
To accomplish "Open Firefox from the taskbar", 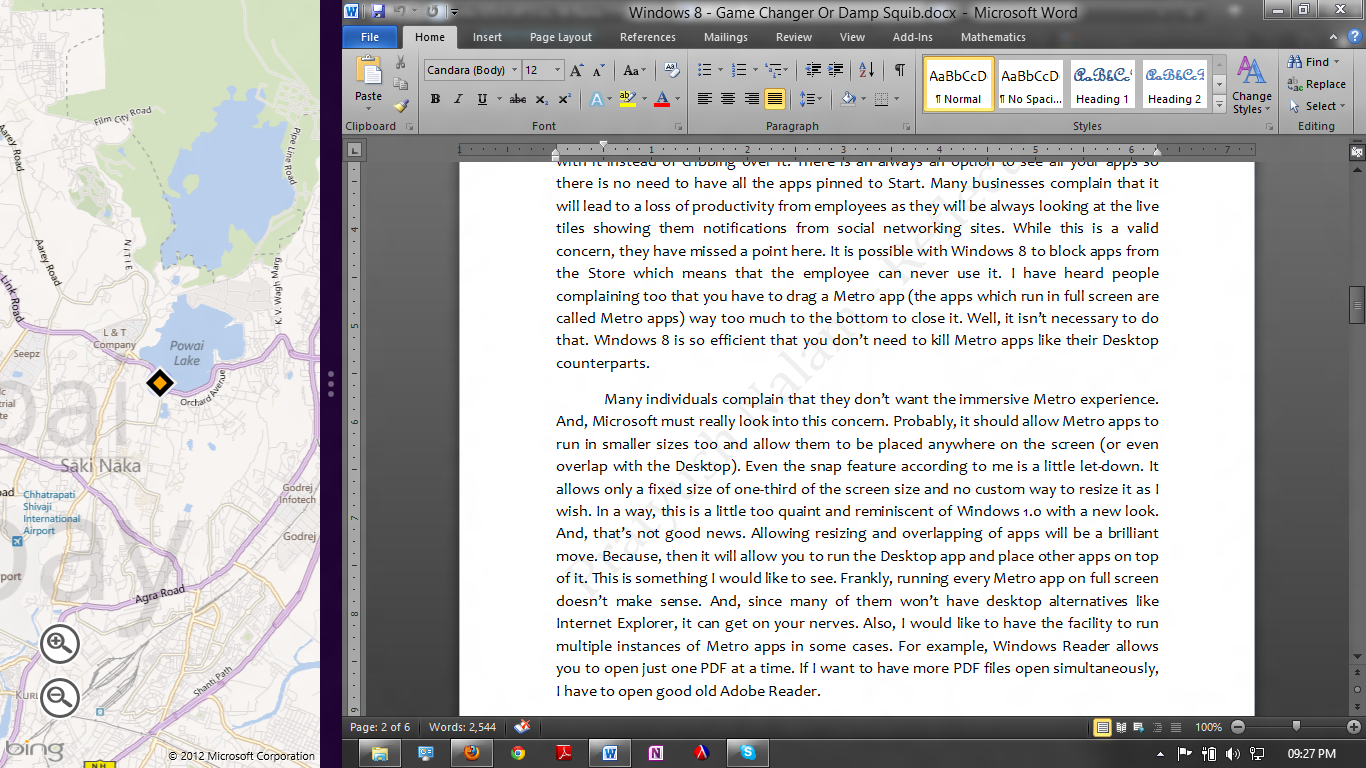I will pyautogui.click(x=472, y=753).
